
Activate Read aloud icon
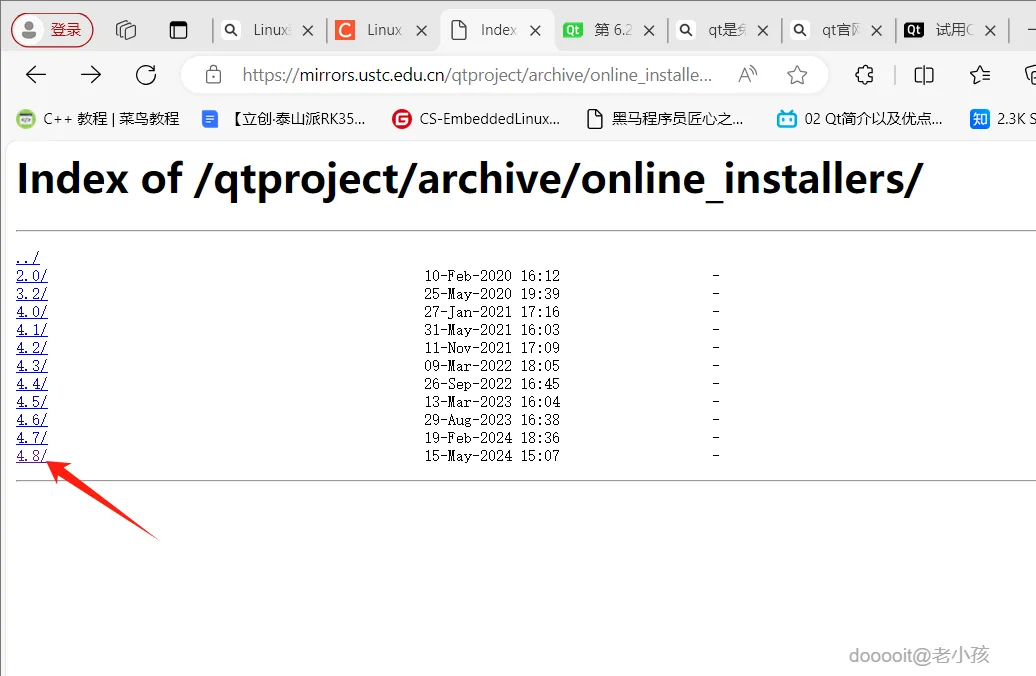747,75
